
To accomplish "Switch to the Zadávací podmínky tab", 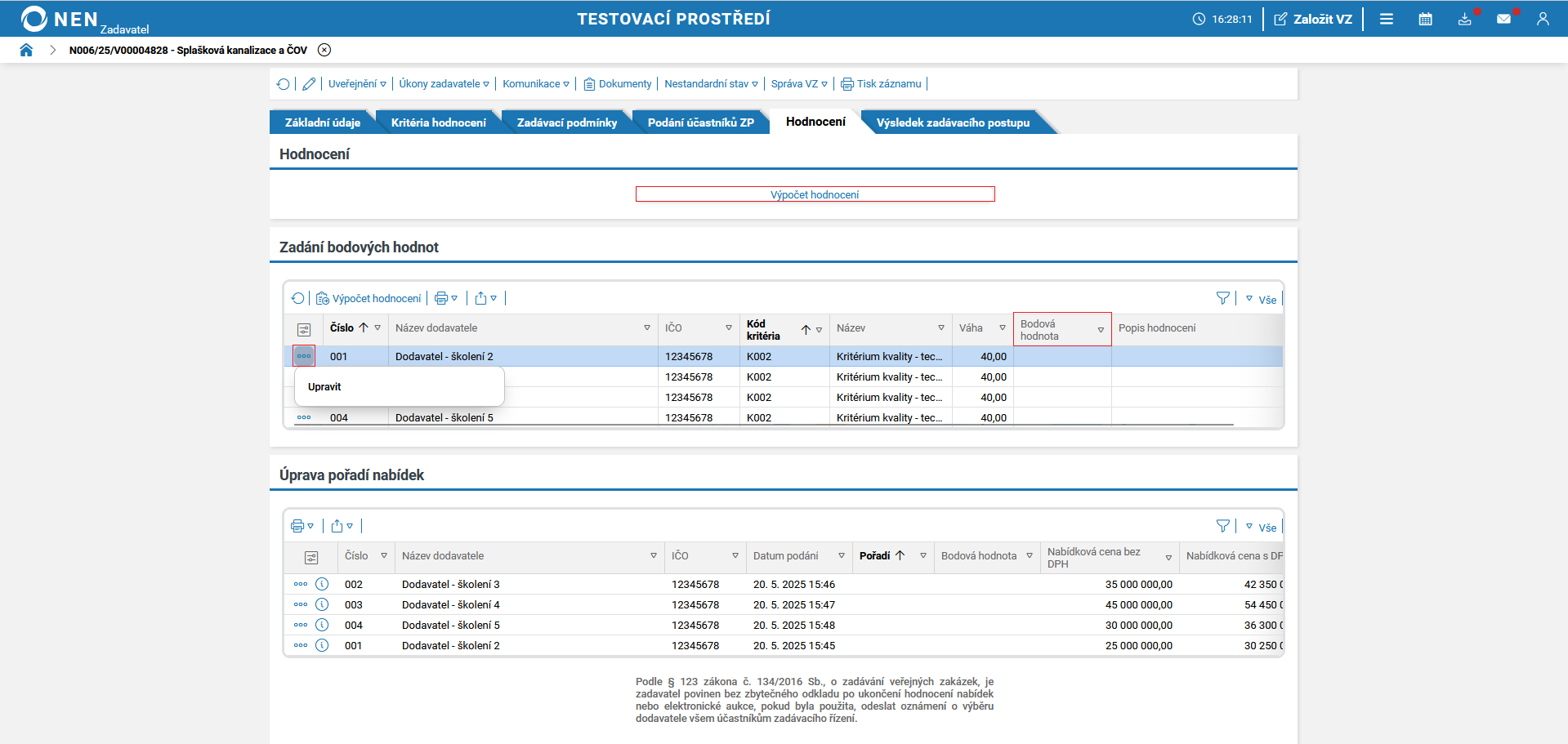I will 567,123.
